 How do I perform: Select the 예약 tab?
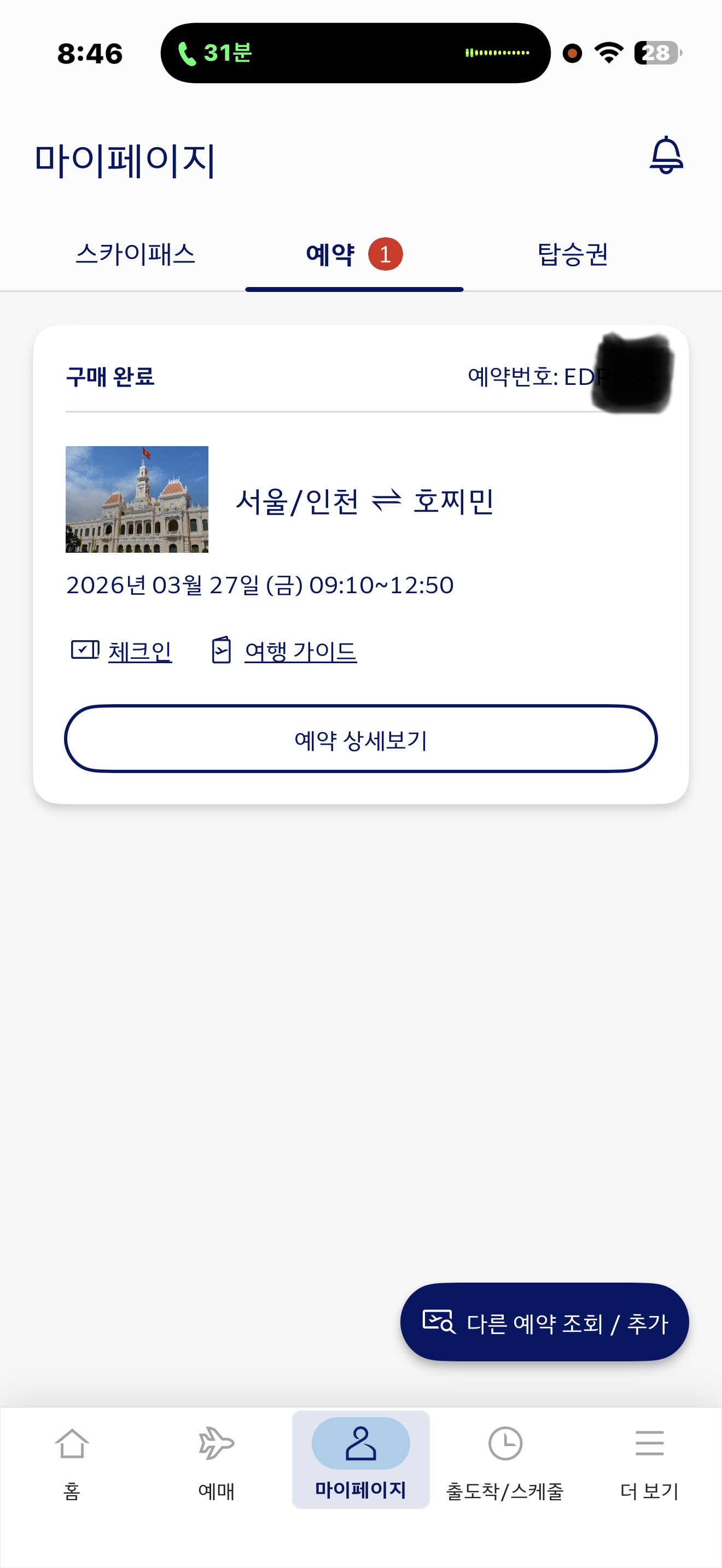[x=330, y=254]
